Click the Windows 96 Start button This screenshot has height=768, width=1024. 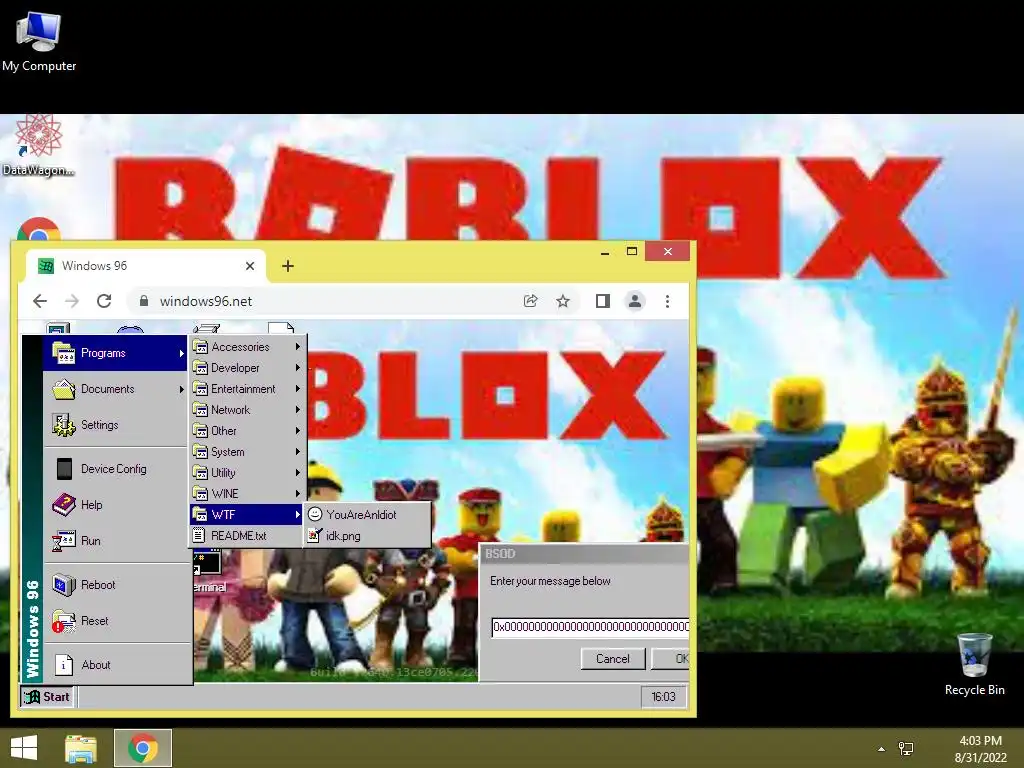point(47,697)
